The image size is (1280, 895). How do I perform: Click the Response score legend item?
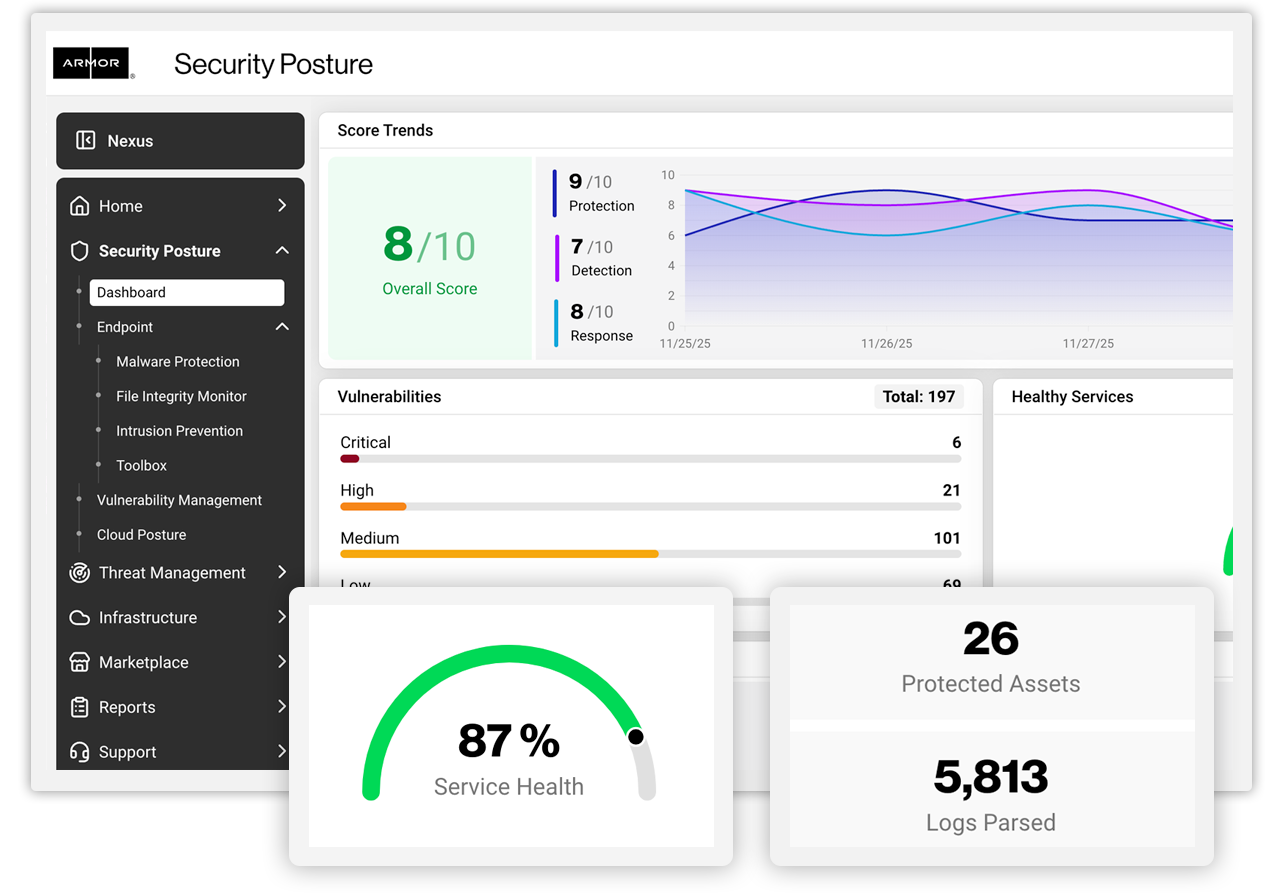point(595,323)
